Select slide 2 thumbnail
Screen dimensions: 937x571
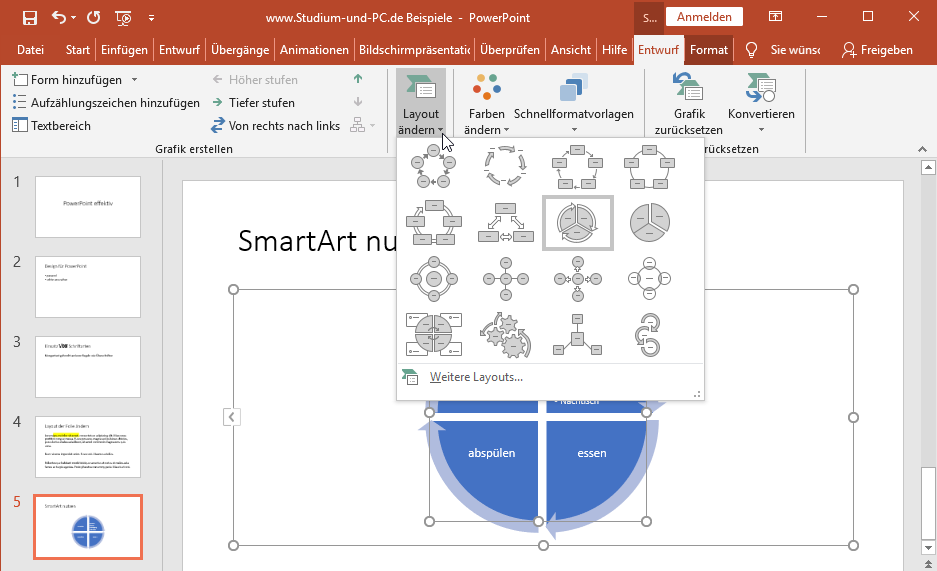click(x=88, y=287)
